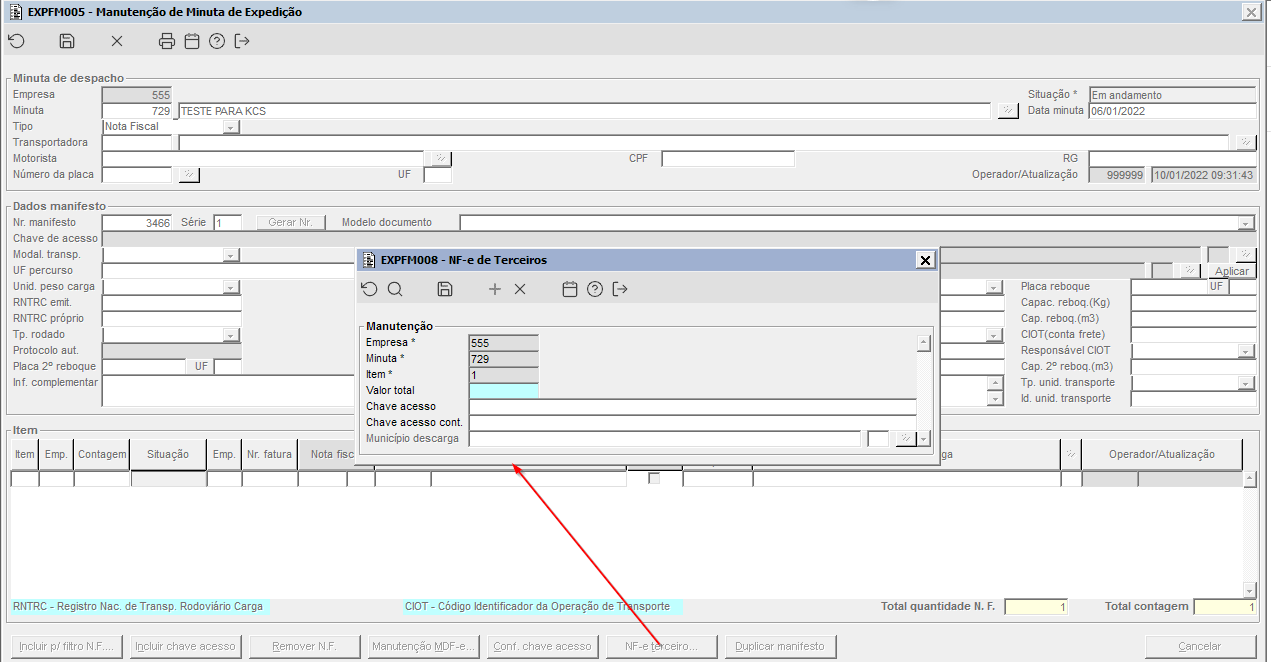Click the Chave acesso input field
Viewport: 1271px width, 662px height.
[x=692, y=407]
